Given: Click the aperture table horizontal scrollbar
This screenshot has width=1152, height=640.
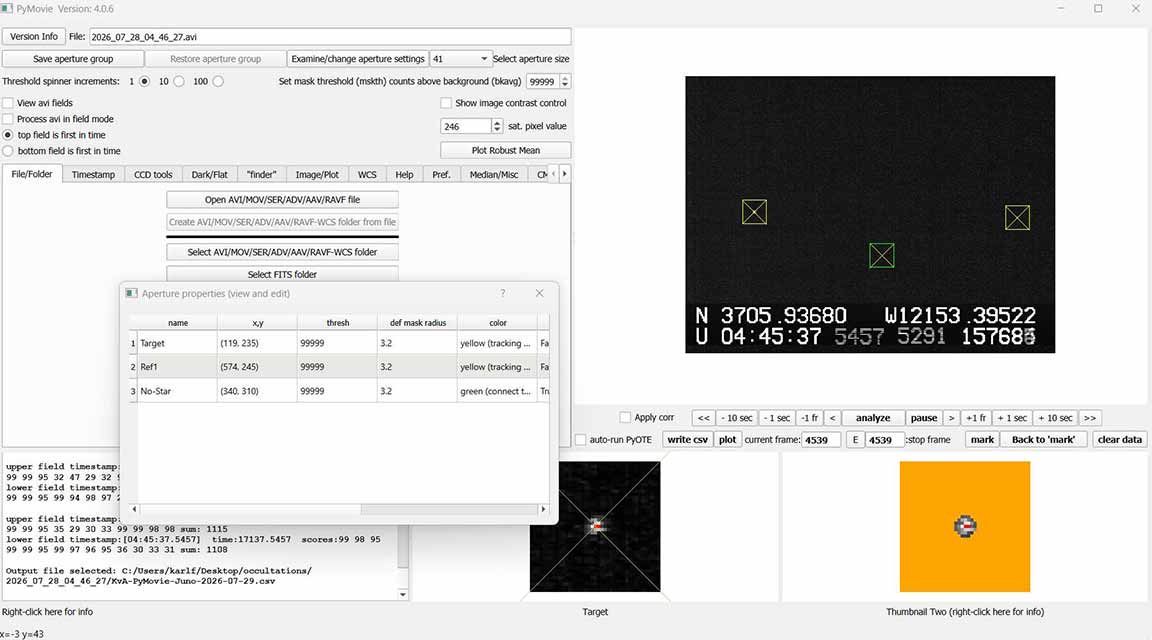Looking at the screenshot, I should point(250,509).
